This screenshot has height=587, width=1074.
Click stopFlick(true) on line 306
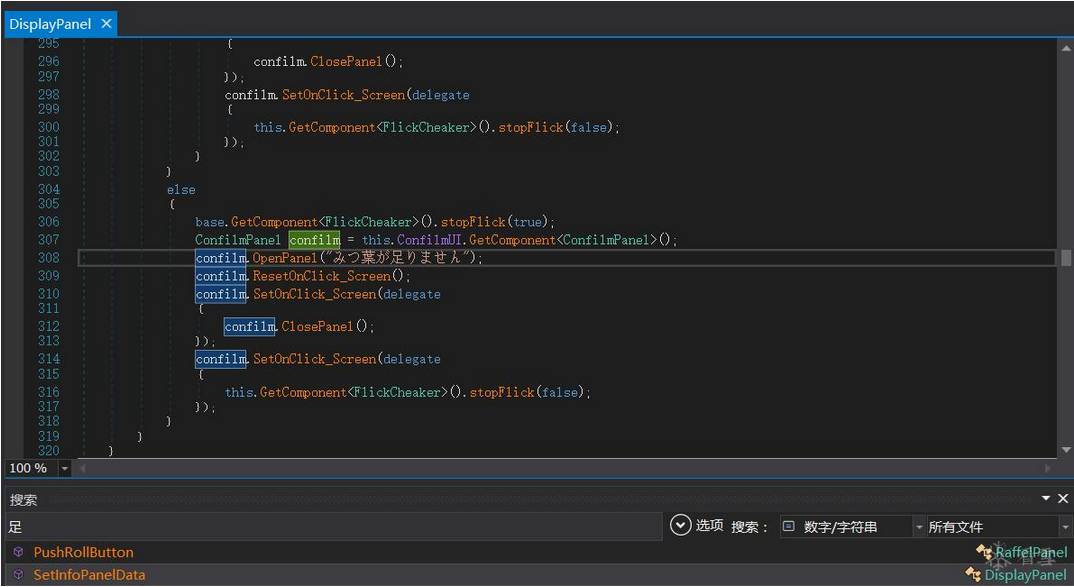(x=497, y=221)
